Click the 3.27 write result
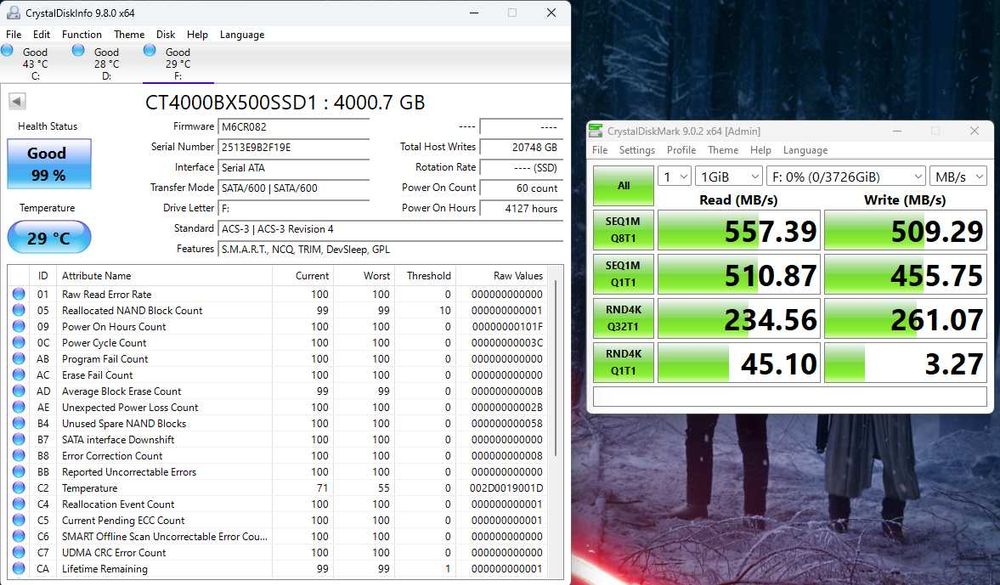The width and height of the screenshot is (1000, 585). pos(906,362)
